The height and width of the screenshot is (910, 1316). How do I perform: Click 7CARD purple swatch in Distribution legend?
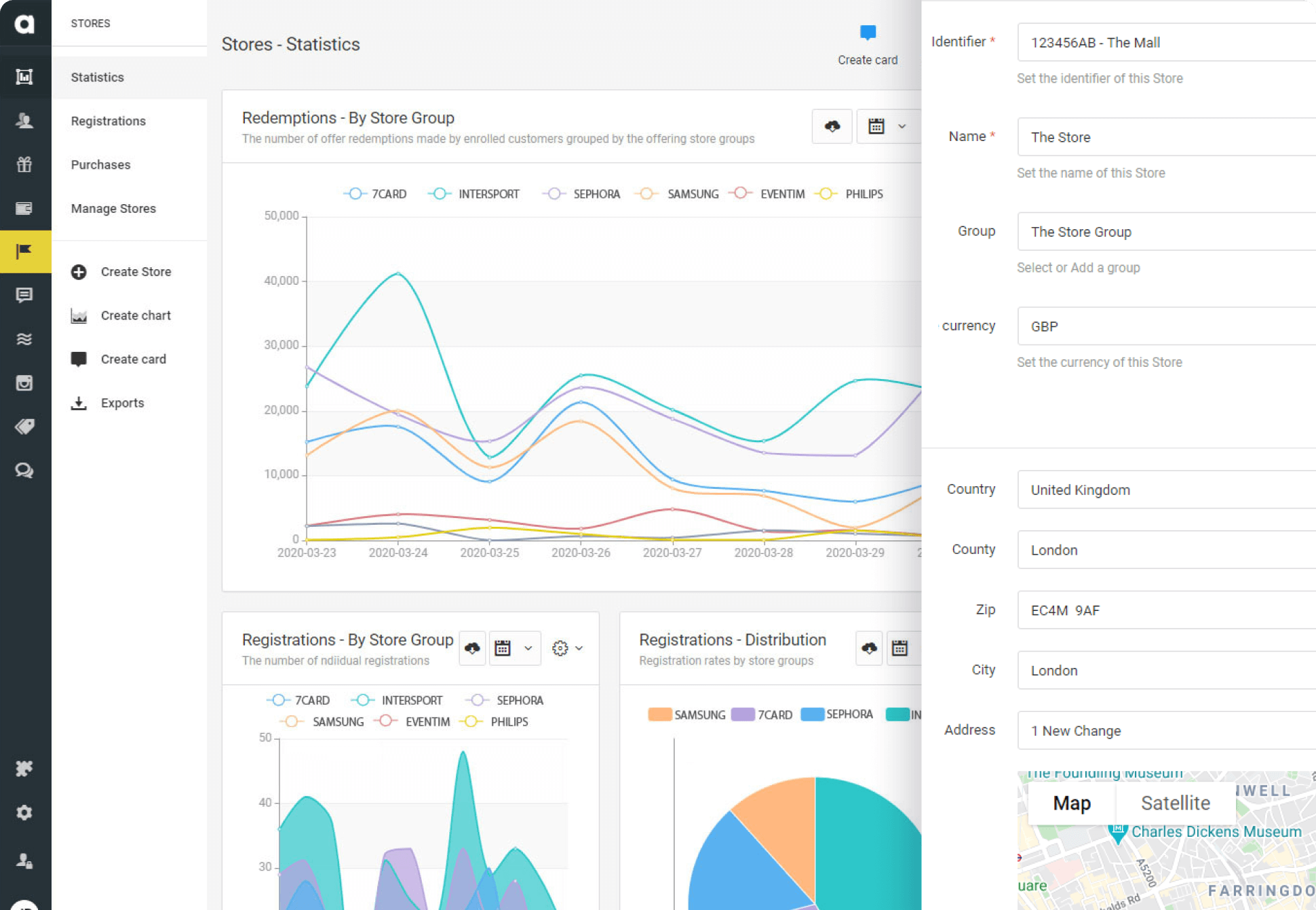[743, 715]
